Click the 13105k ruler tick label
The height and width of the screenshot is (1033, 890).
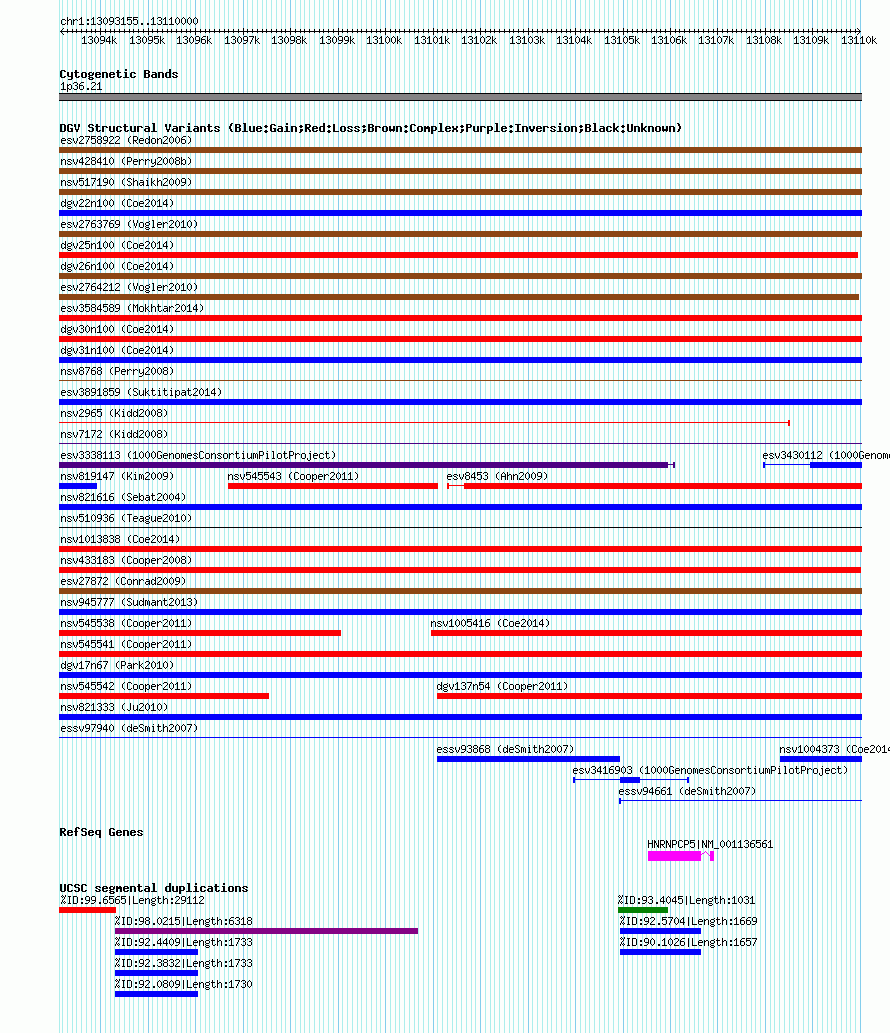coord(622,40)
